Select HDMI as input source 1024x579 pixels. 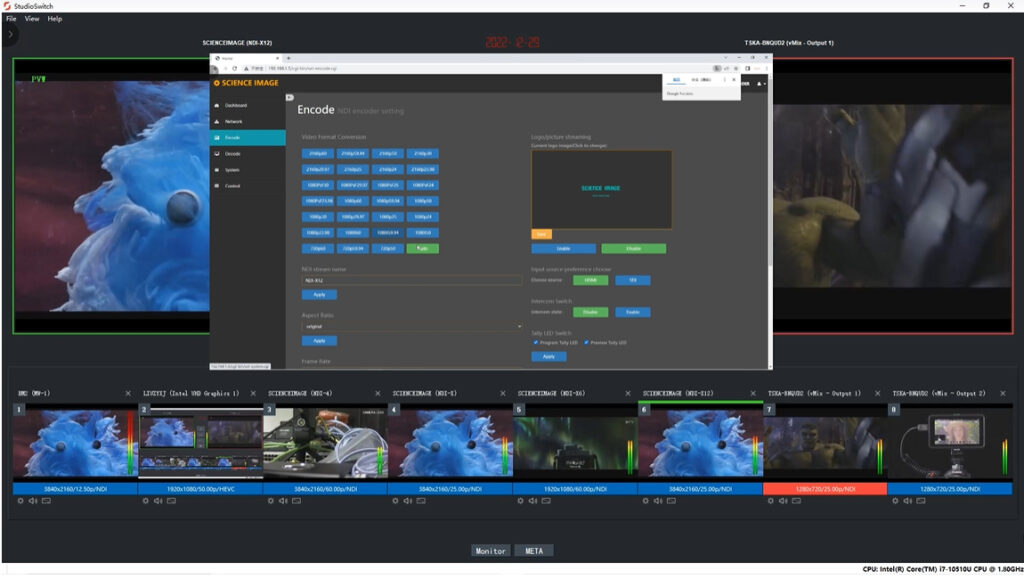[590, 280]
